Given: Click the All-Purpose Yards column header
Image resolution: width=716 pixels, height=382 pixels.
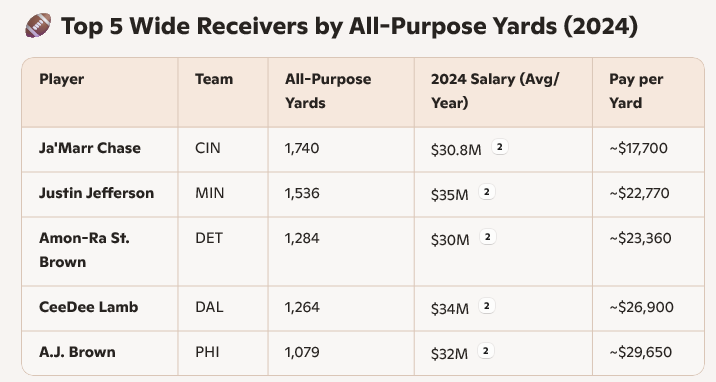Looking at the screenshot, I should 328,91.
